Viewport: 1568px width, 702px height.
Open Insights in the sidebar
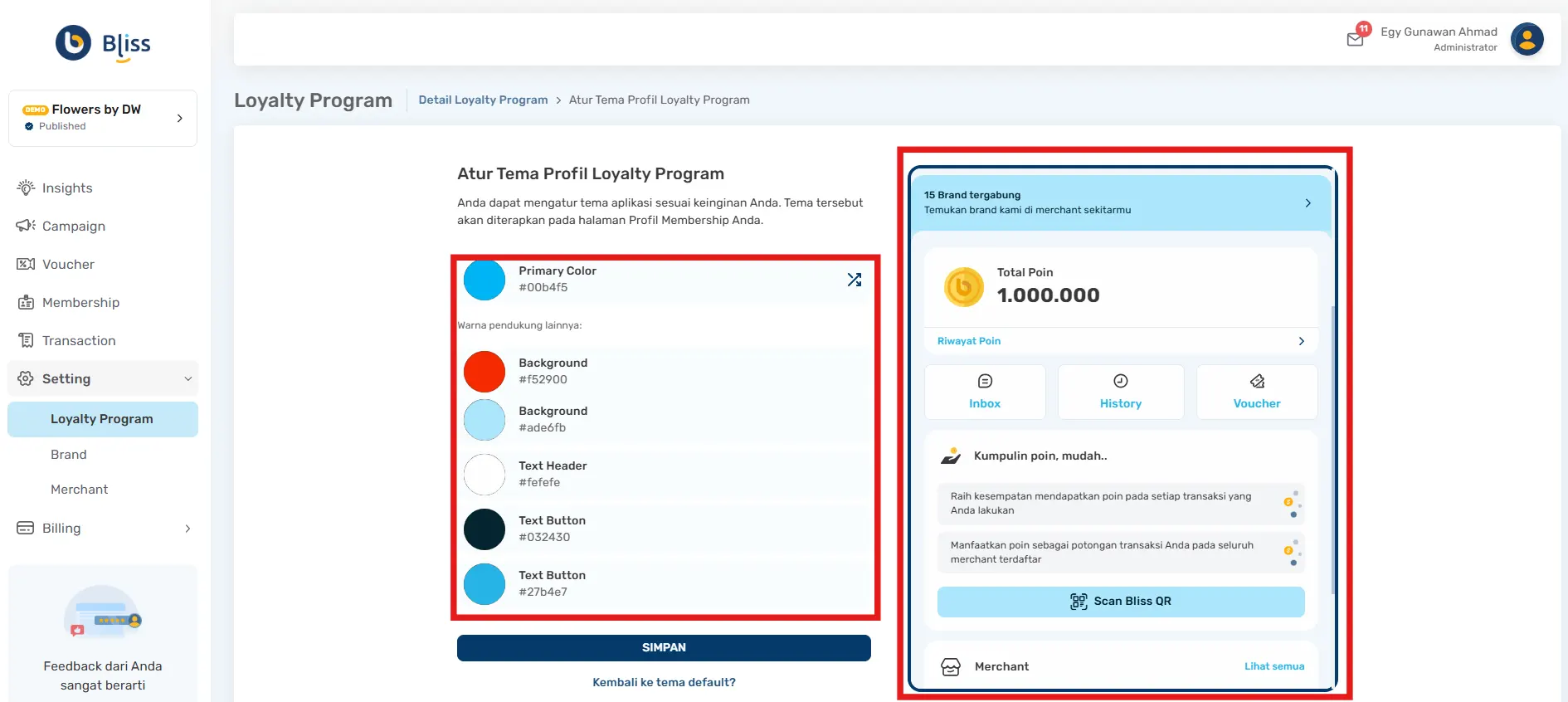pyautogui.click(x=67, y=188)
